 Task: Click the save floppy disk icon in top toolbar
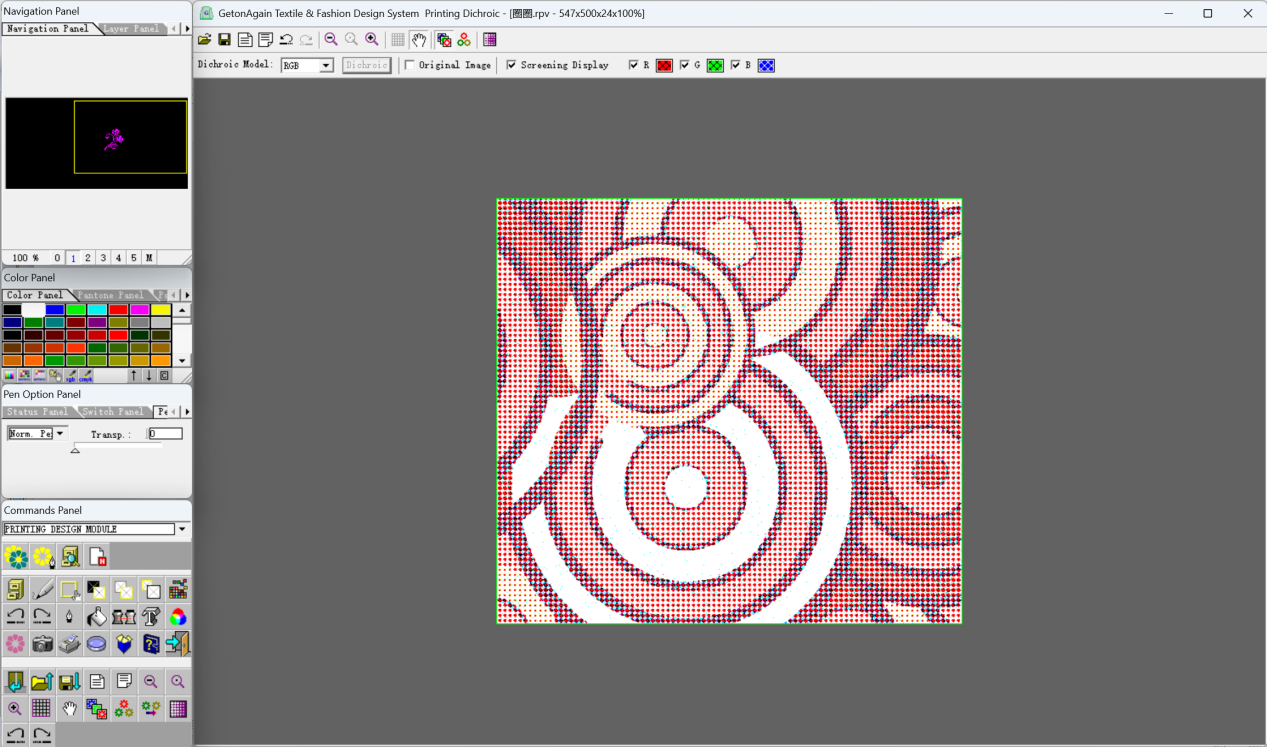tap(224, 40)
